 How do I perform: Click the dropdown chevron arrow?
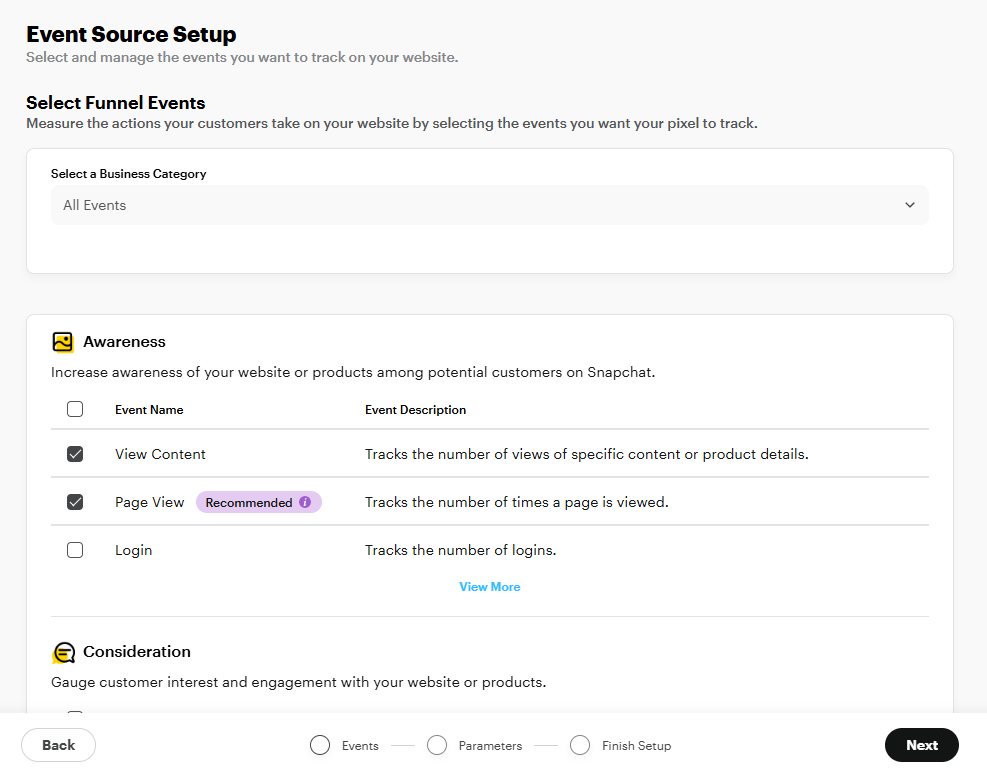pos(910,205)
